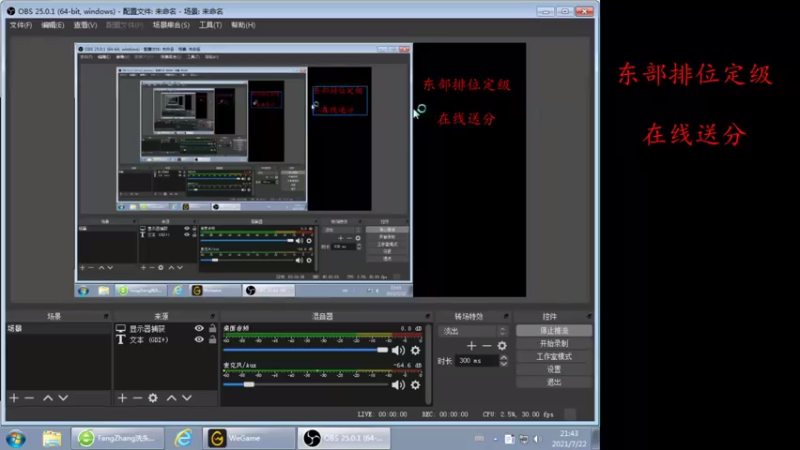
Task: Open the 淡出 transition dropdown
Action: [473, 331]
